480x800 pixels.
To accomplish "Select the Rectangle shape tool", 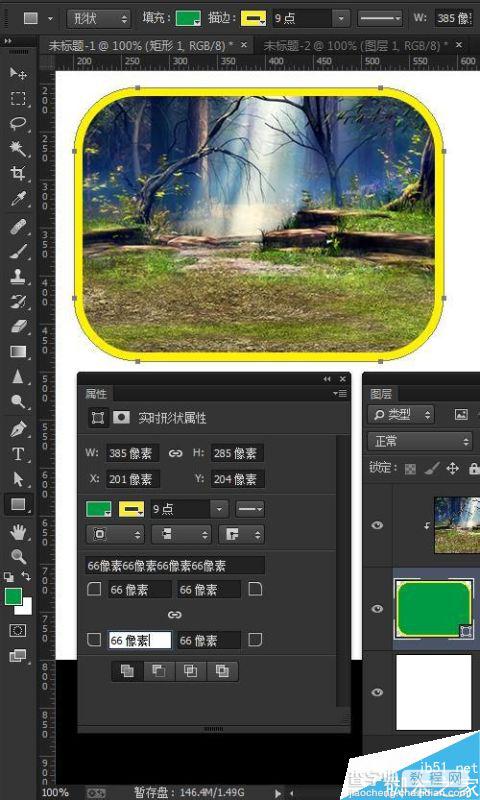I will (x=18, y=504).
